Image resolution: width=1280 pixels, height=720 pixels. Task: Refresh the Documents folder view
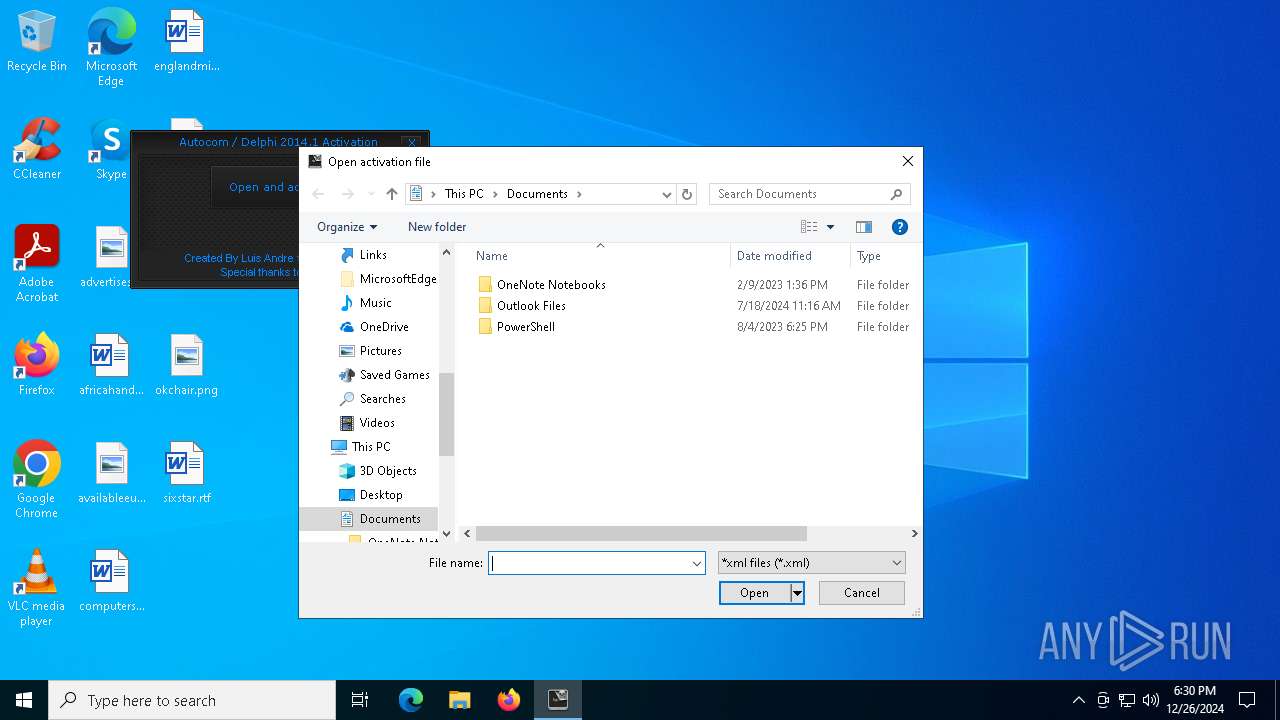pos(687,194)
